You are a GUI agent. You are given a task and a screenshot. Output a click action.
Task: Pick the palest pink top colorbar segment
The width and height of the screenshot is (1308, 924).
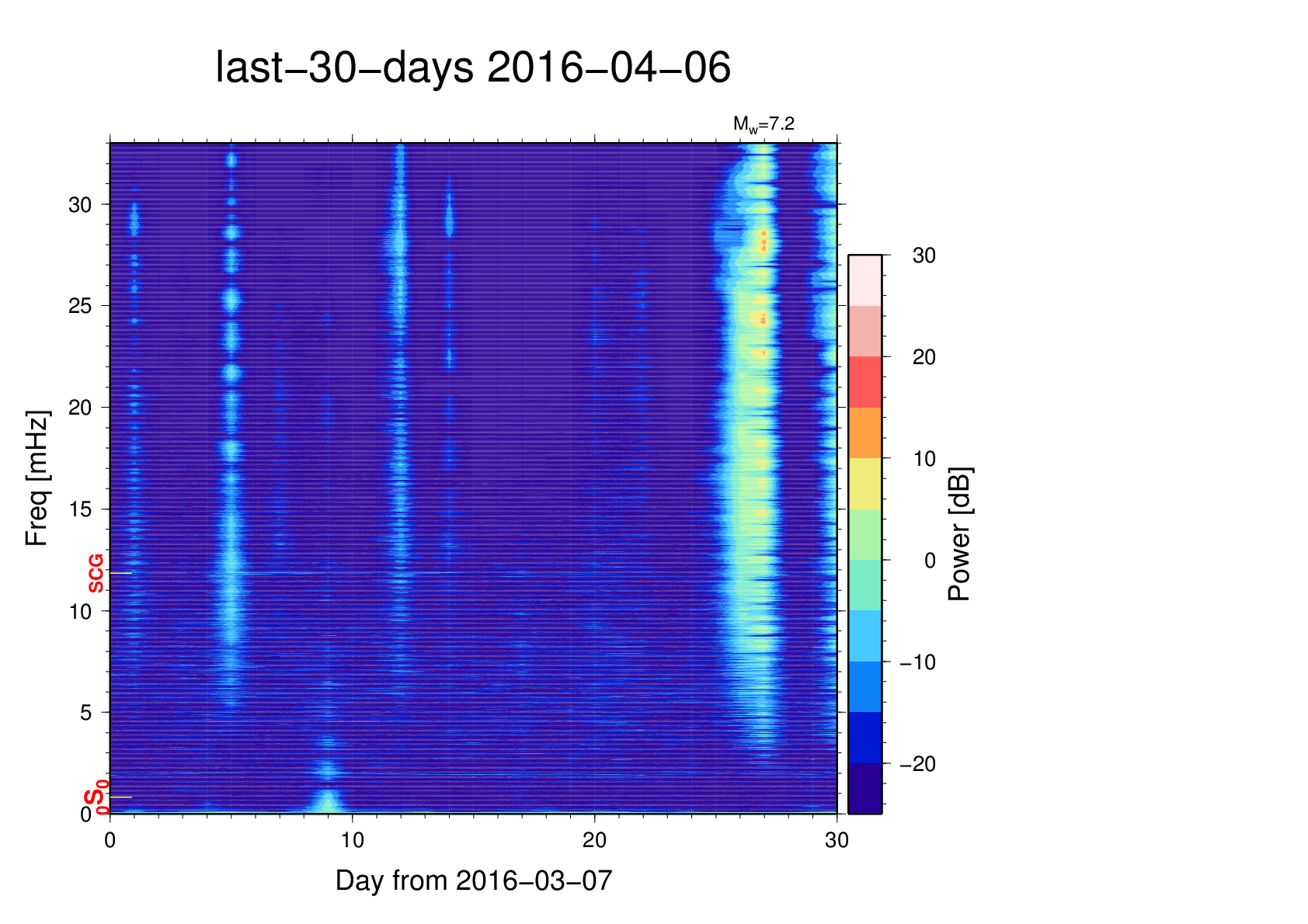[864, 280]
